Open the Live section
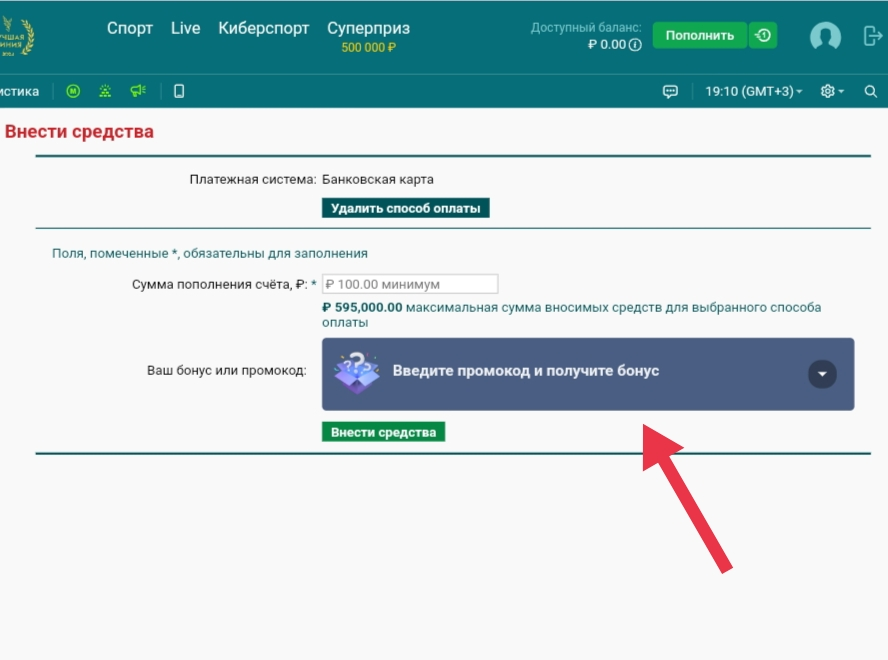This screenshot has height=660, width=888. tap(185, 28)
